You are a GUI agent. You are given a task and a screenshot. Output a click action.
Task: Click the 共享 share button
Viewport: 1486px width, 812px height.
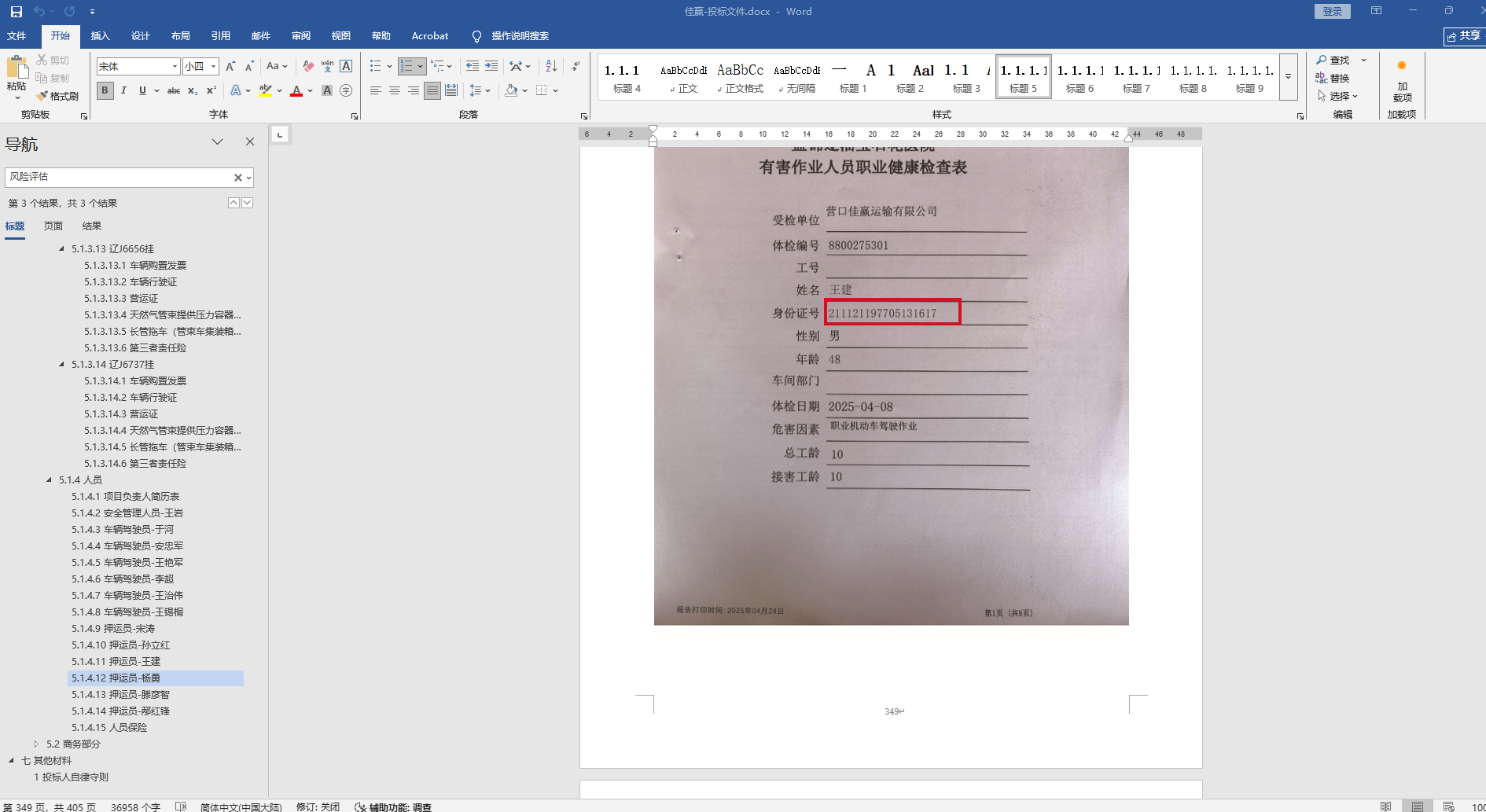[x=1463, y=36]
